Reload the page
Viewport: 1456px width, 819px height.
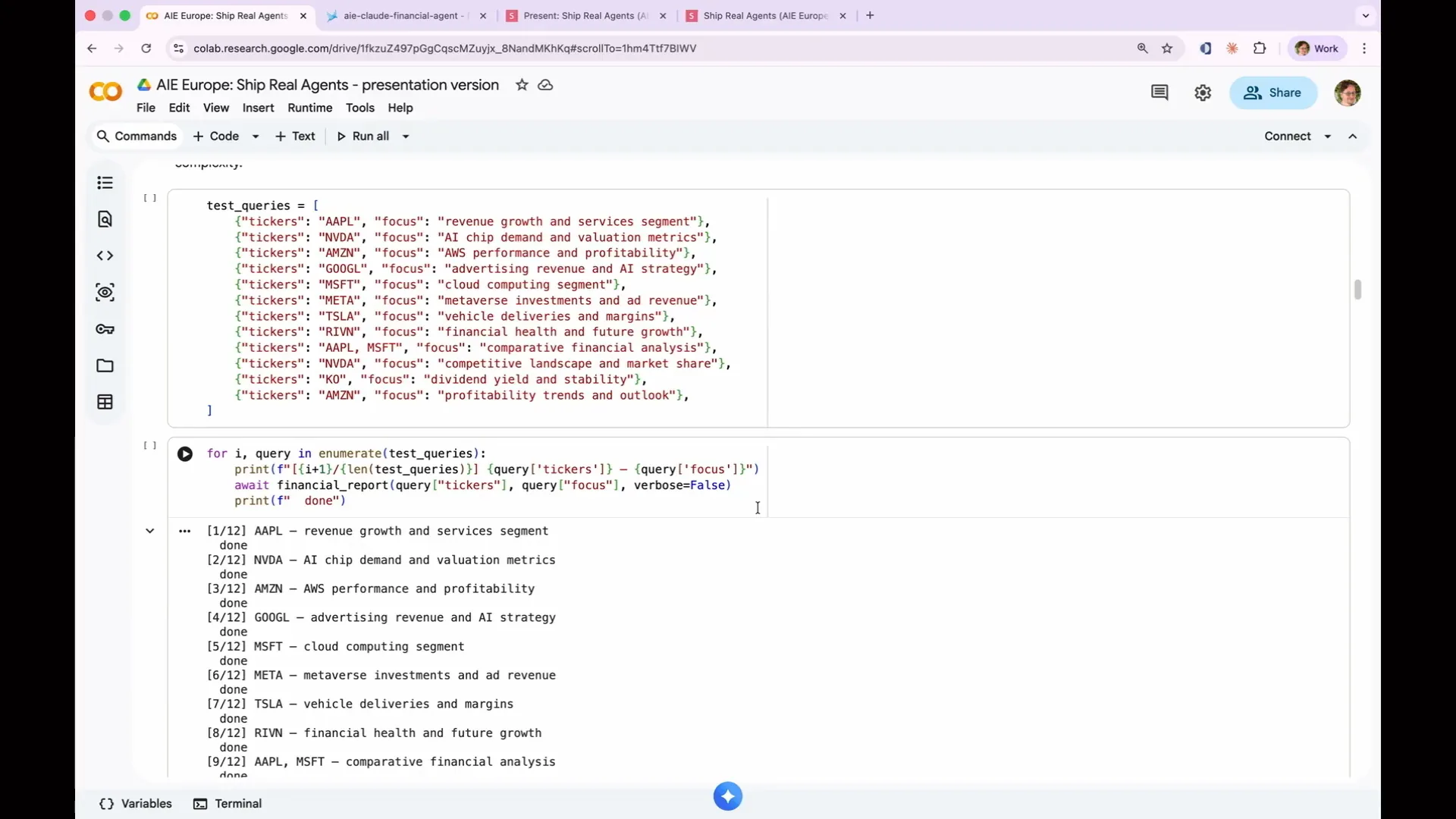click(x=146, y=49)
